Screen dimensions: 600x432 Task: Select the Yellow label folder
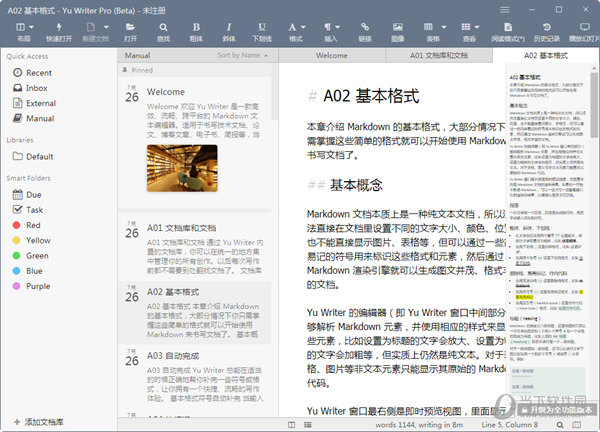[x=31, y=241]
